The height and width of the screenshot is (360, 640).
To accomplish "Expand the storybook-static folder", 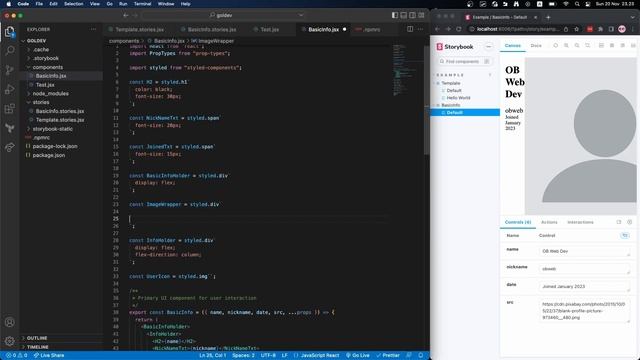I will pyautogui.click(x=53, y=129).
